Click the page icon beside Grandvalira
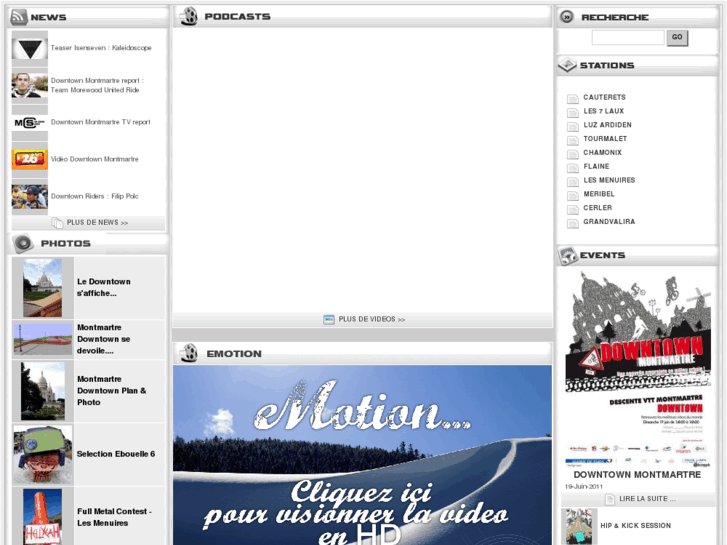The image size is (727, 545). point(573,223)
